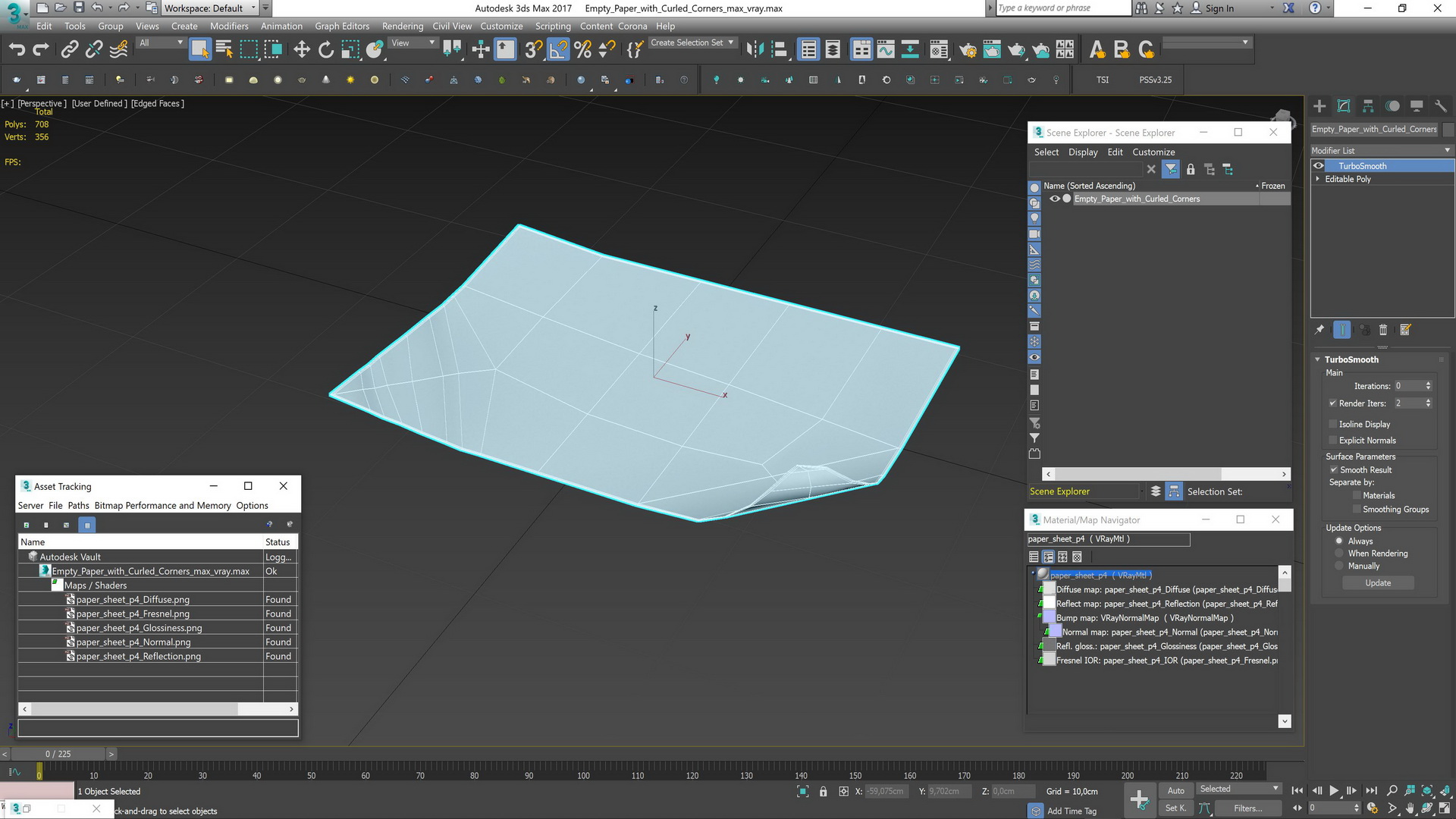Open Asset Tracking Paths menu
This screenshot has height=819, width=1456.
(x=78, y=506)
